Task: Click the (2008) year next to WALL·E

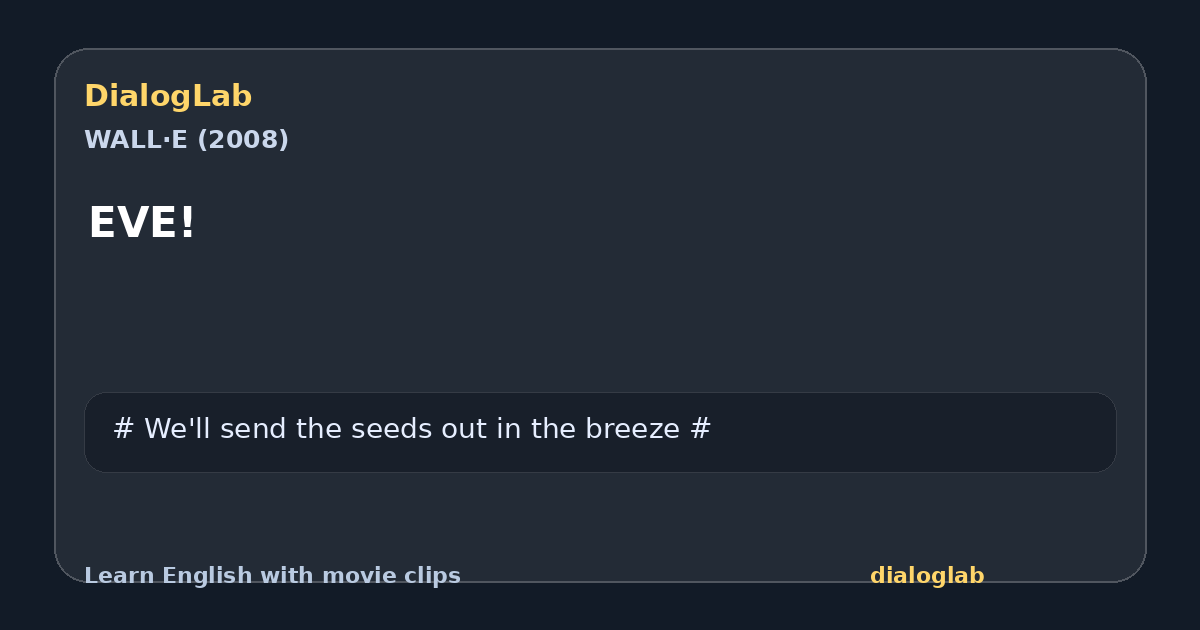Action: click(243, 140)
